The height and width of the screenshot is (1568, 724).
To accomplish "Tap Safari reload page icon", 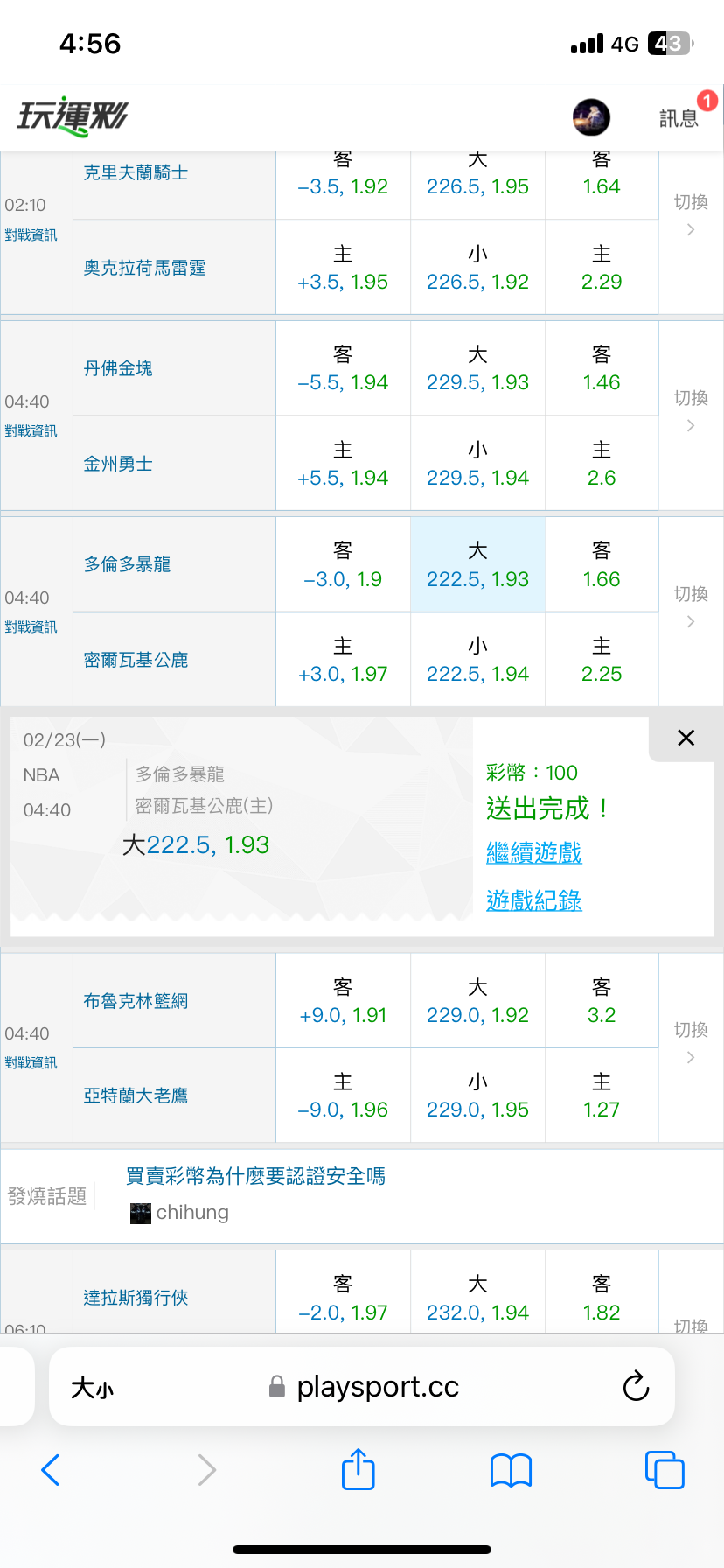I will [636, 1386].
